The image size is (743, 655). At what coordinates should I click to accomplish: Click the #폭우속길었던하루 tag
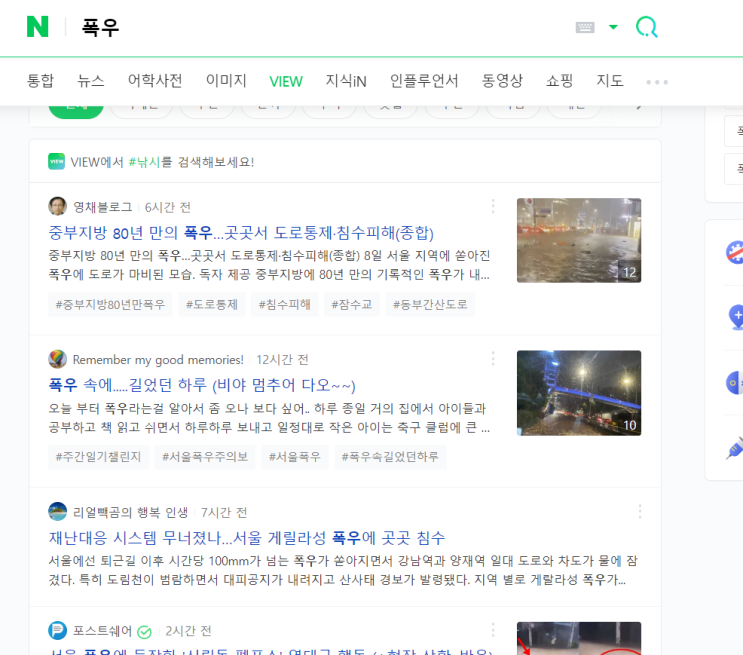390,457
